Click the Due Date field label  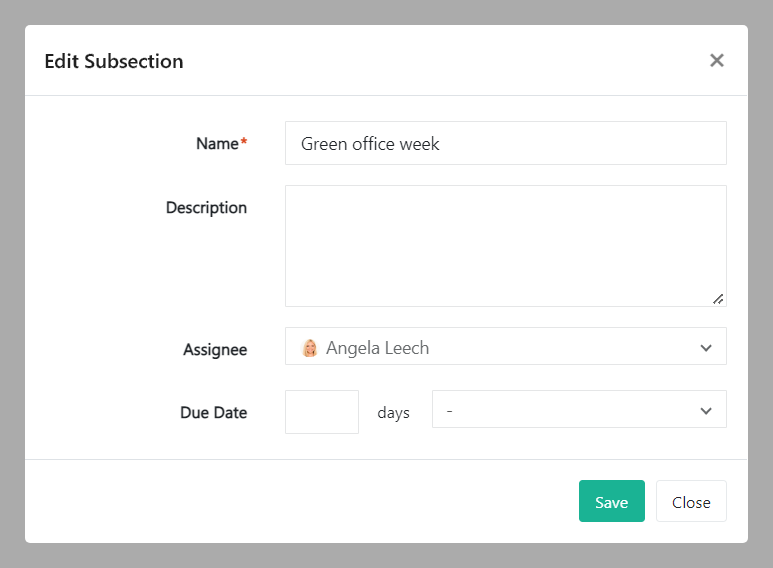(x=213, y=412)
